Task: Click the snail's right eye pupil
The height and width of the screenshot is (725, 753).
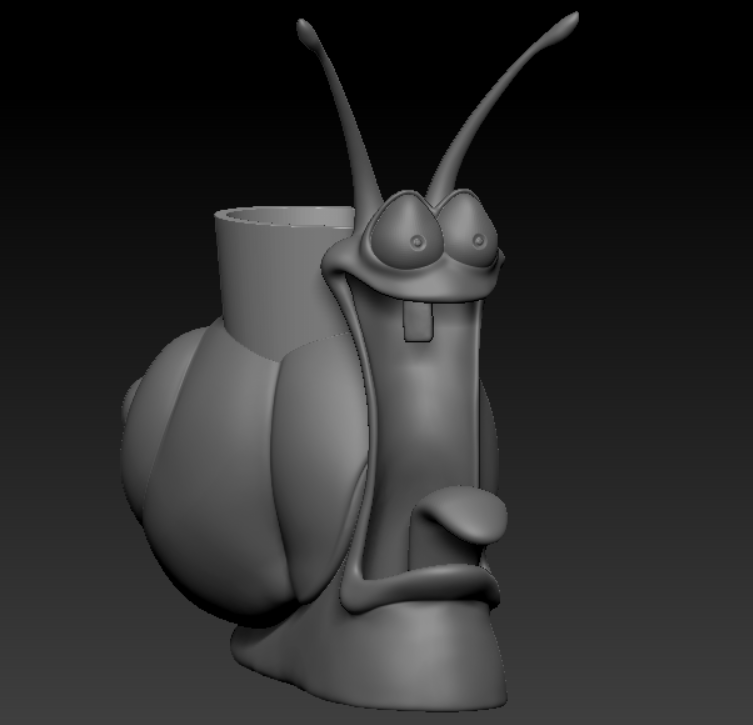Action: (x=479, y=240)
